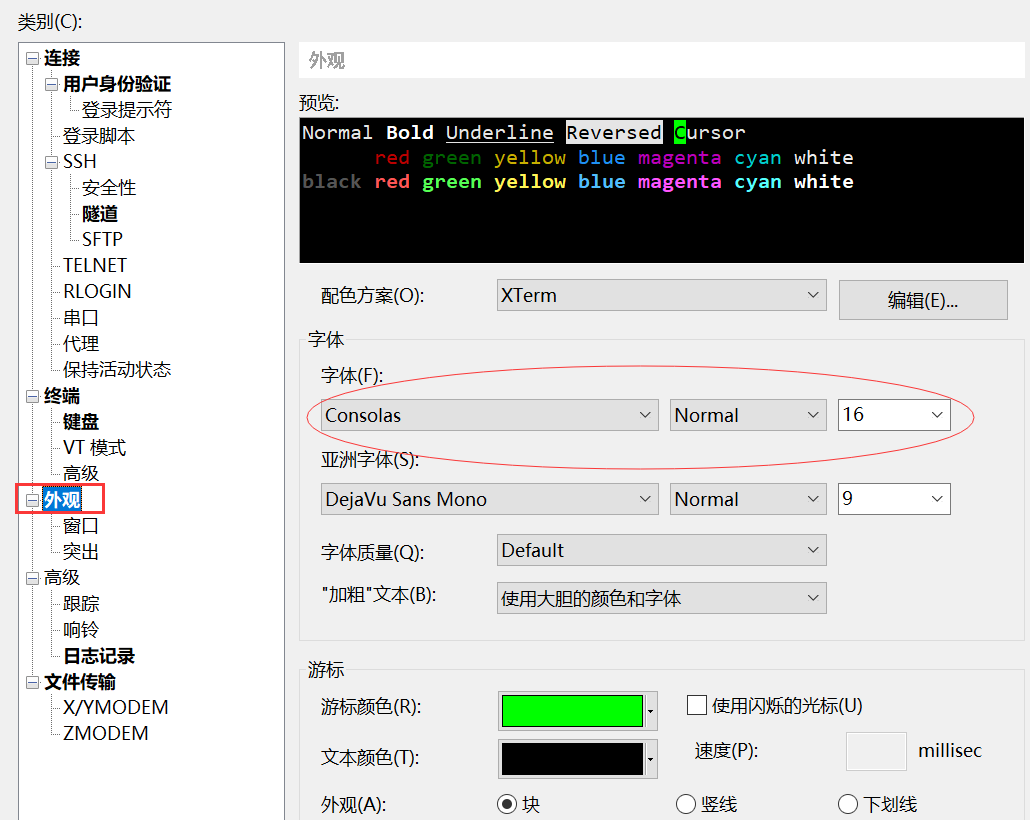This screenshot has width=1030, height=820.
Task: Collapse the 连接 tree node
Action: point(32,58)
